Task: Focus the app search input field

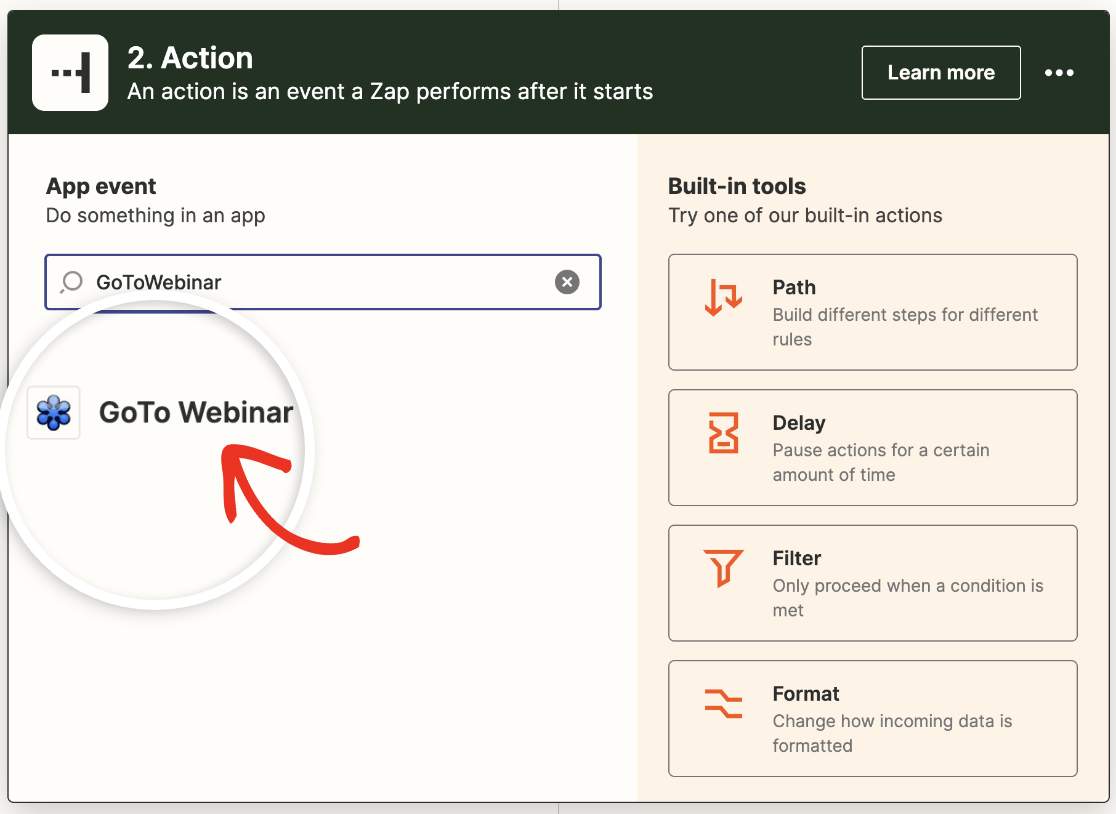Action: [323, 282]
